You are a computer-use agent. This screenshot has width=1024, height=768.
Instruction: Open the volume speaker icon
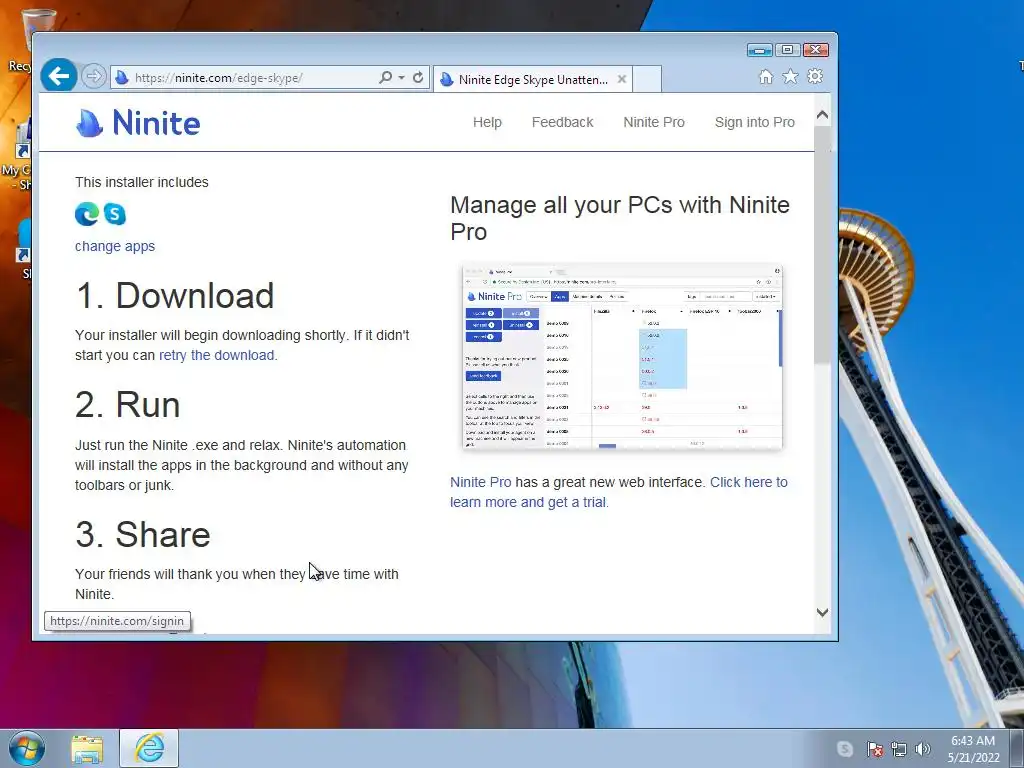pos(923,749)
